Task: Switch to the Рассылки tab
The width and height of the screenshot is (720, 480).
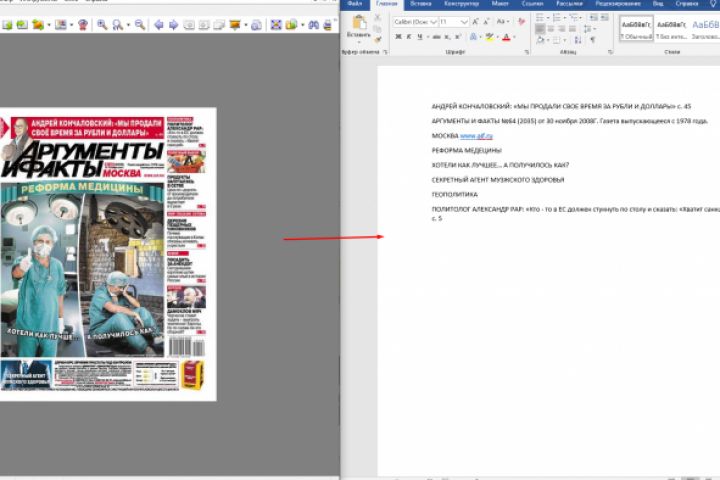Action: 569,4
